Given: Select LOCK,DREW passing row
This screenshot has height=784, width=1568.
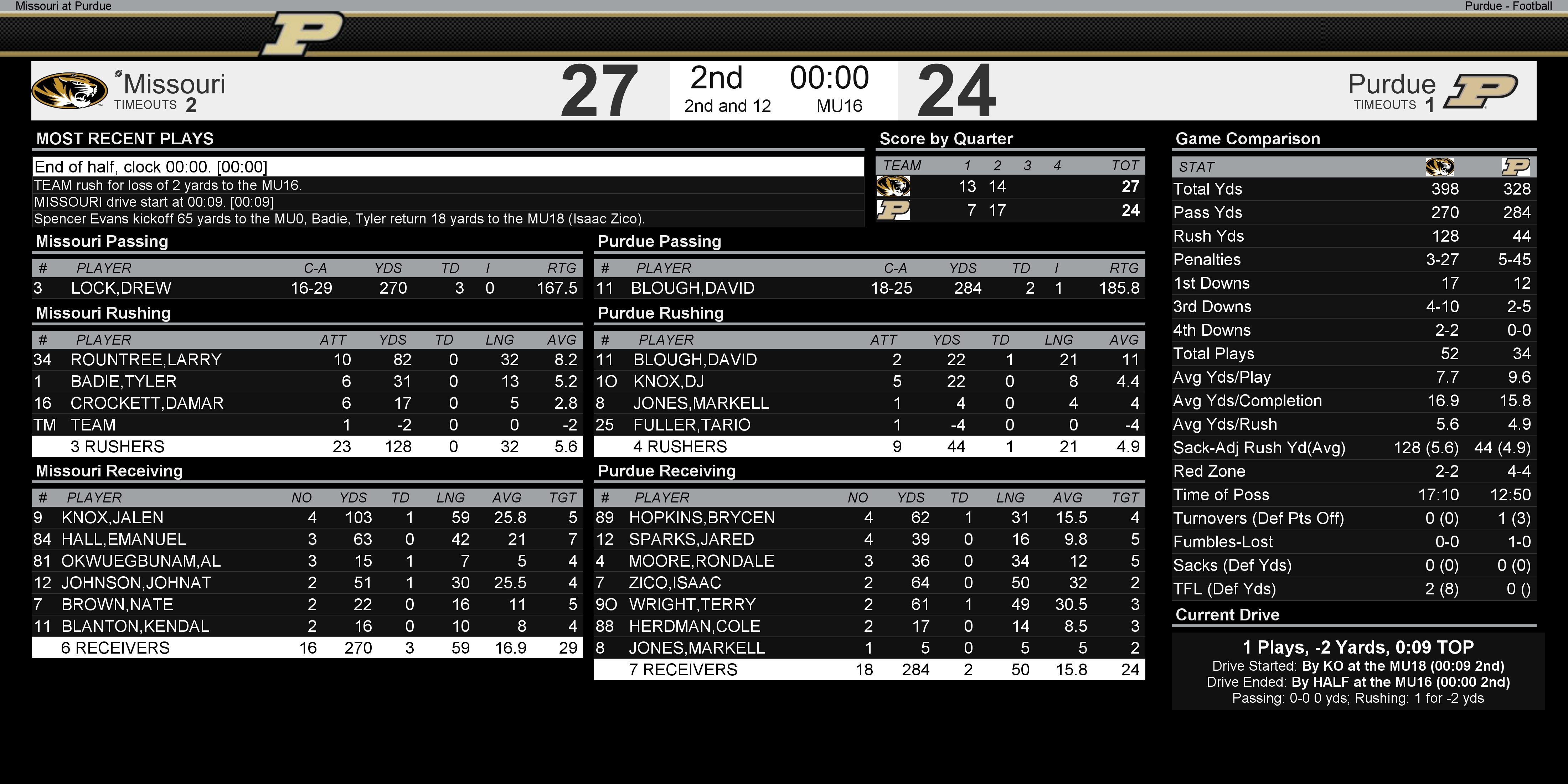Looking at the screenshot, I should tap(308, 288).
